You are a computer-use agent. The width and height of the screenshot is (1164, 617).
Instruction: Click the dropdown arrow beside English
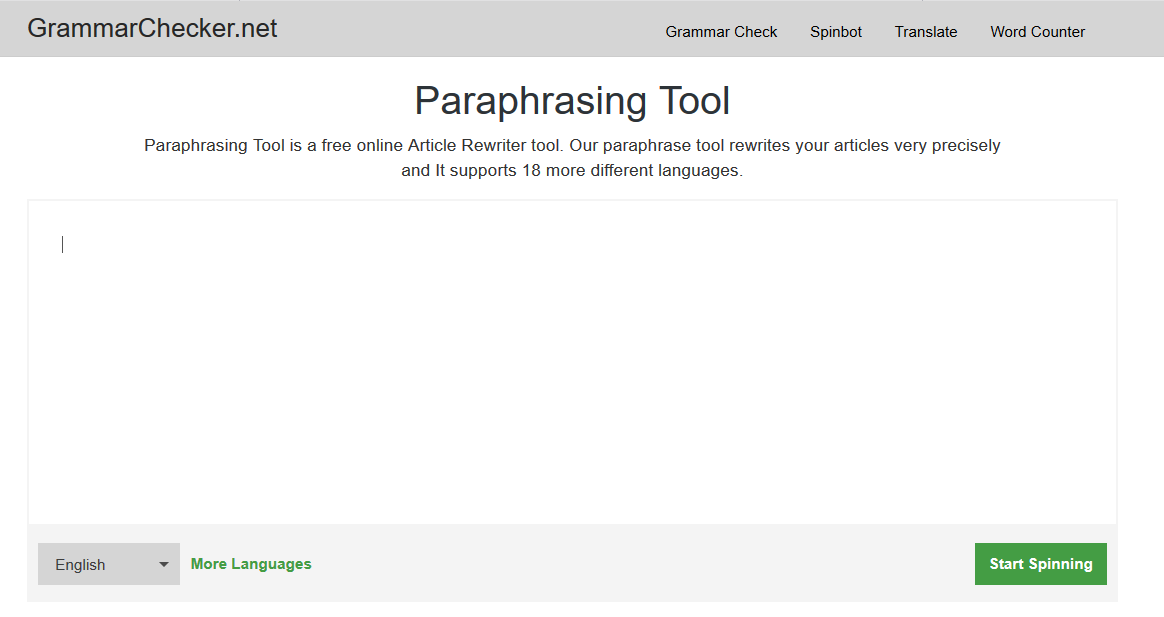pyautogui.click(x=163, y=563)
